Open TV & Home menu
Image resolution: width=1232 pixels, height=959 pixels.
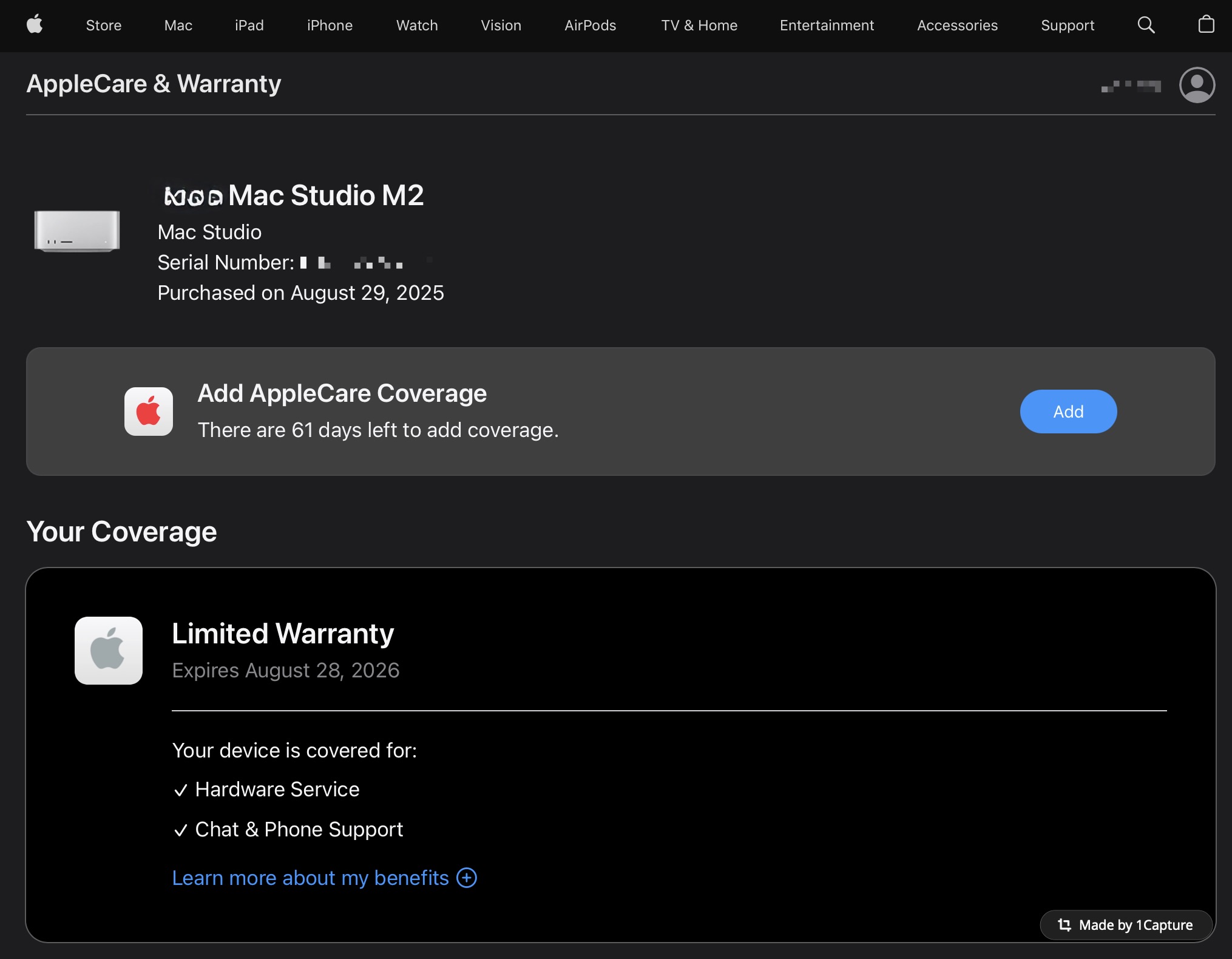(x=699, y=25)
